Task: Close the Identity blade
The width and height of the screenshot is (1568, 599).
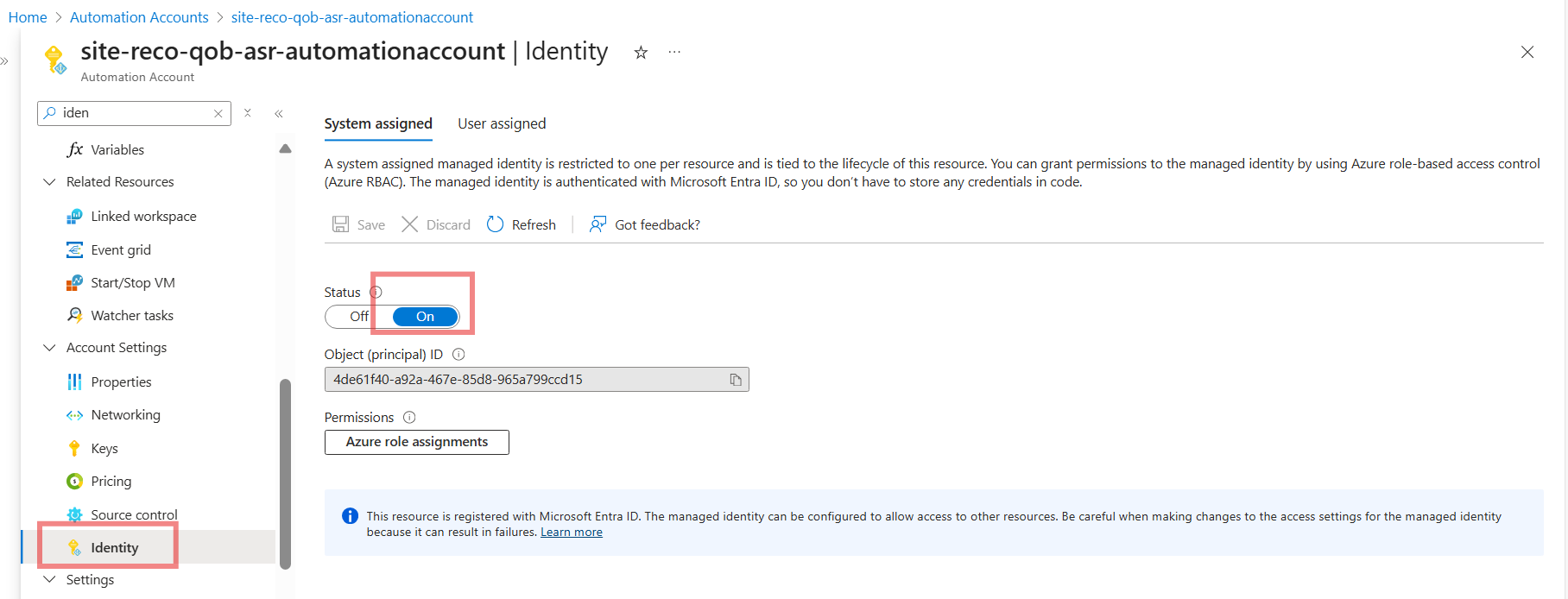Action: point(1527,53)
